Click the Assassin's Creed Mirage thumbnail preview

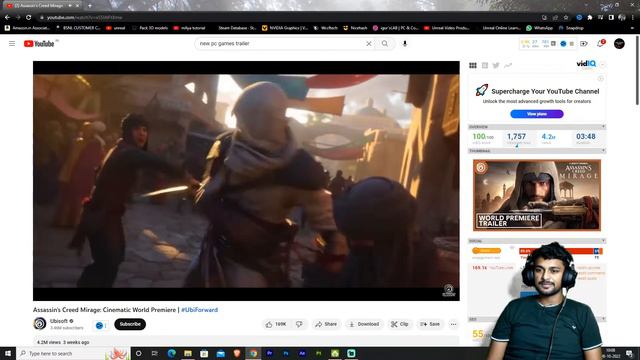coord(537,195)
